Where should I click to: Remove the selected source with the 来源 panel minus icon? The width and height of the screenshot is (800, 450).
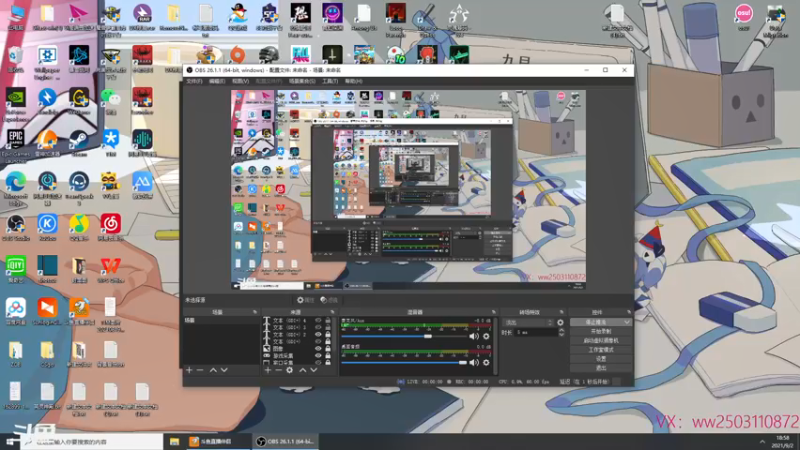click(x=279, y=370)
